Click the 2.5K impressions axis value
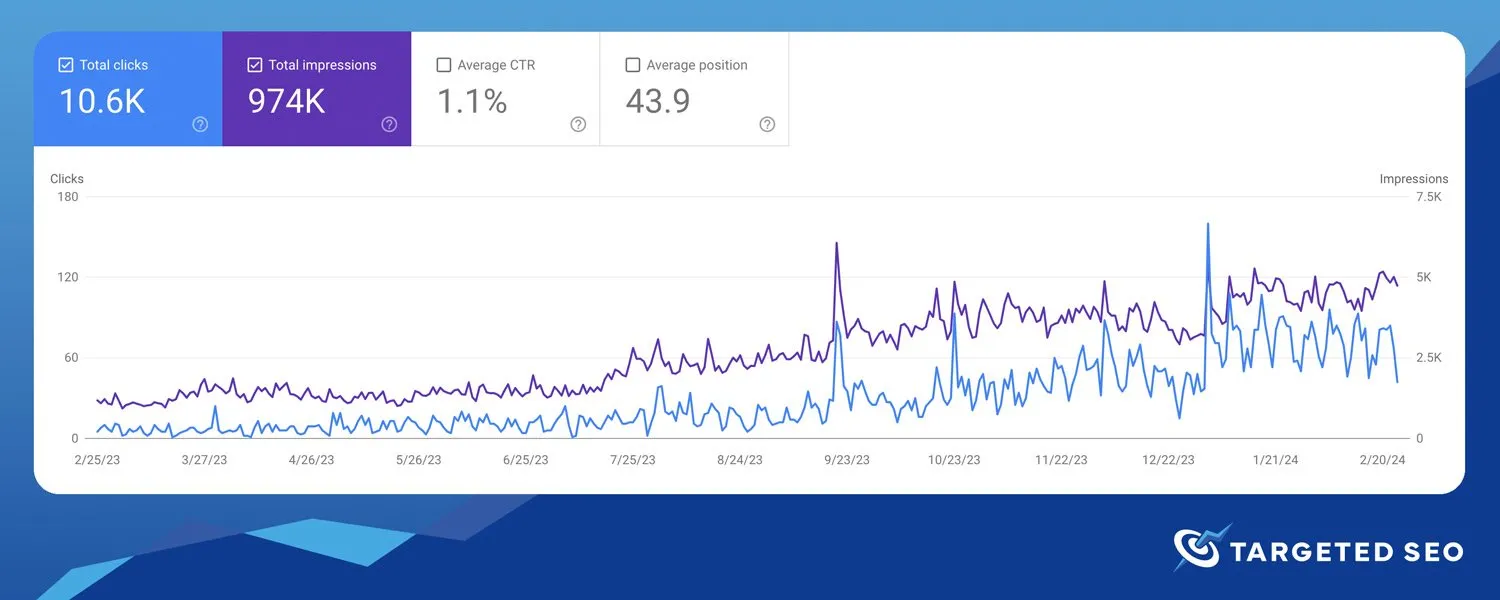This screenshot has height=600, width=1500. pyautogui.click(x=1430, y=358)
